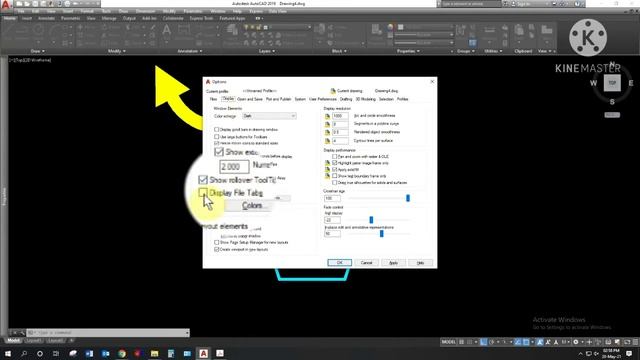Viewport: 640px width, 360px height.
Task: Enable Pan and zoom with raster & OLE
Action: tap(335, 156)
